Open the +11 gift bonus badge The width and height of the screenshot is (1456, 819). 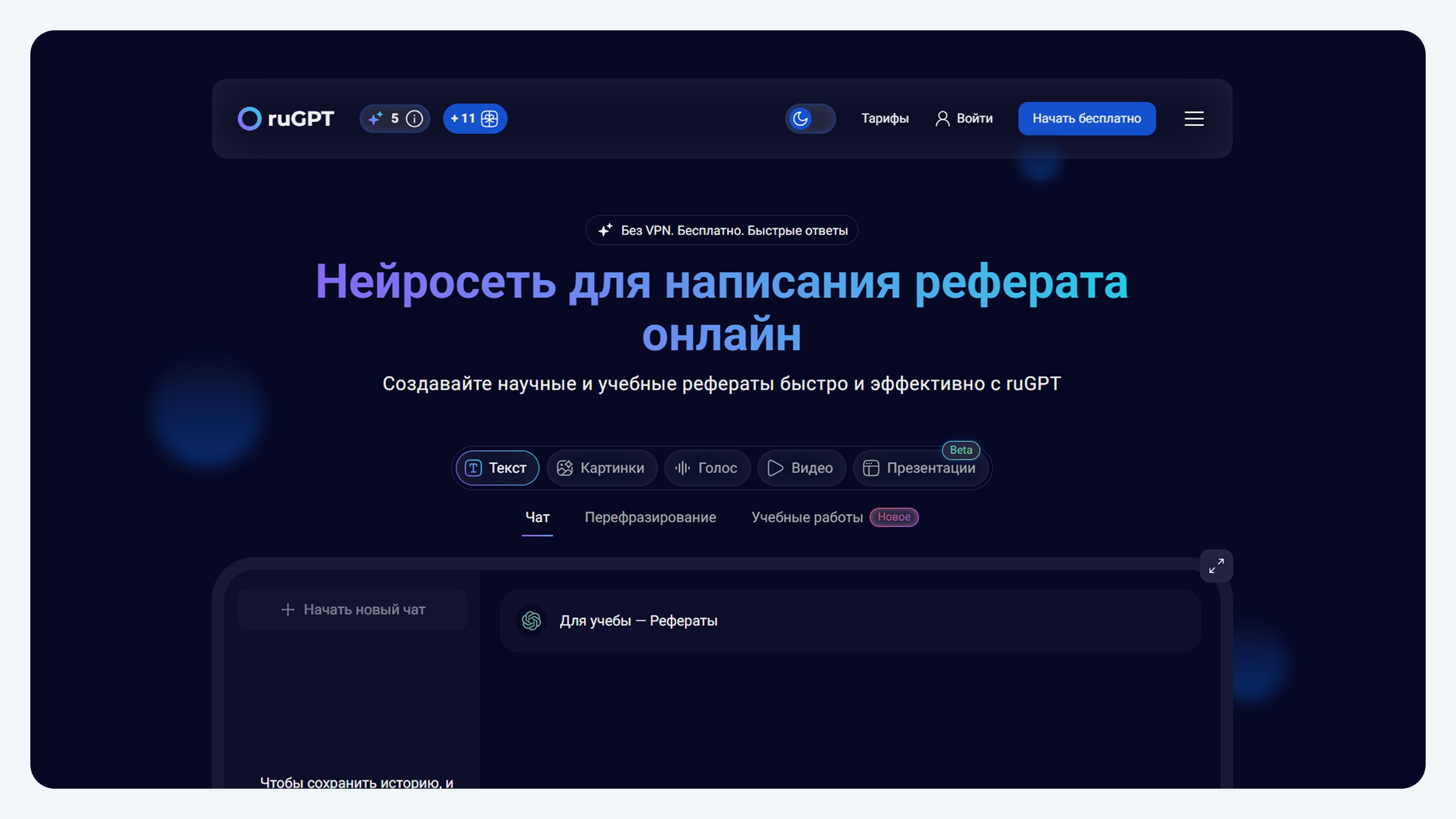tap(474, 119)
